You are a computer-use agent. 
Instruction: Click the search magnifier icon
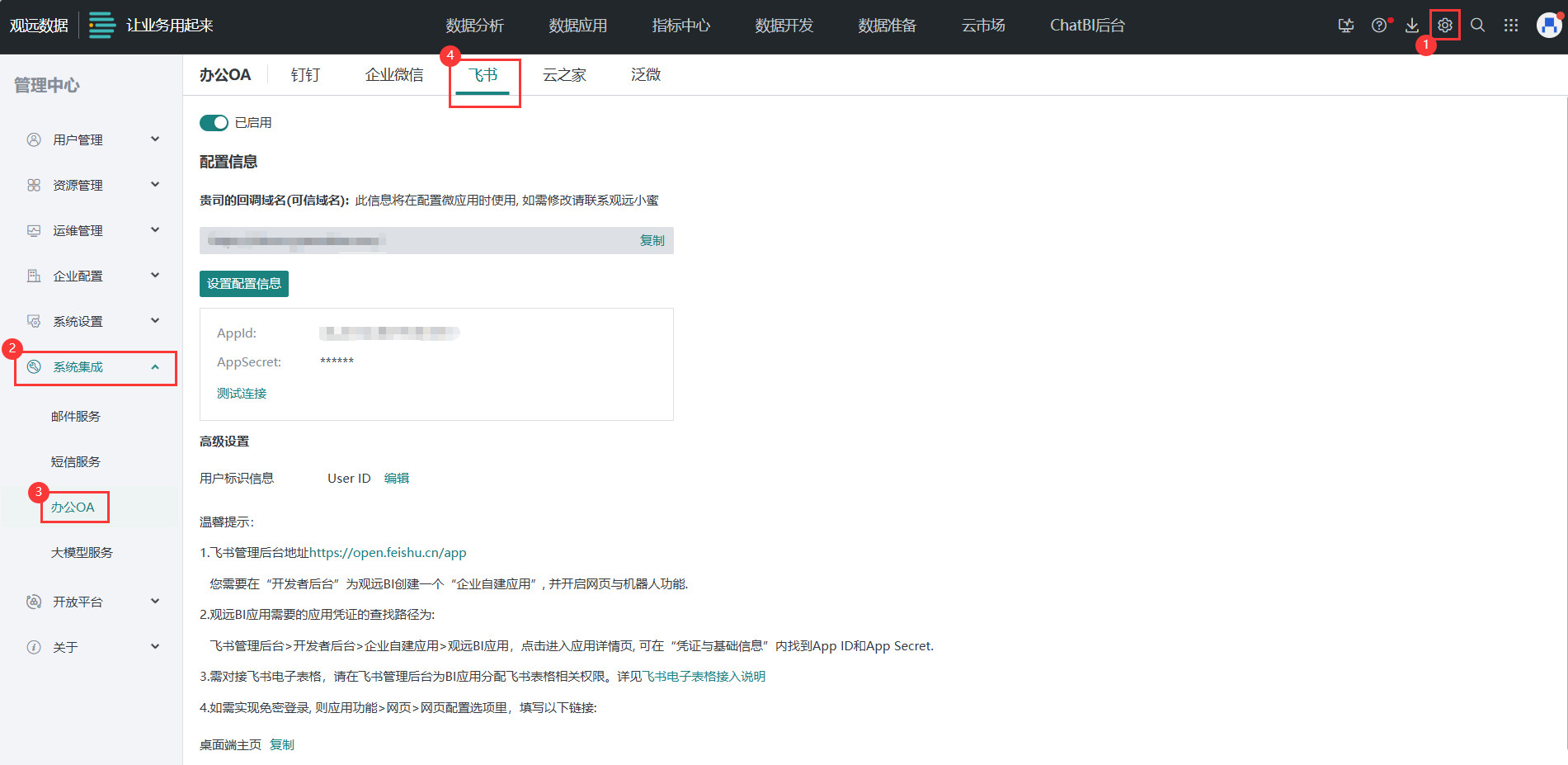pyautogui.click(x=1477, y=26)
